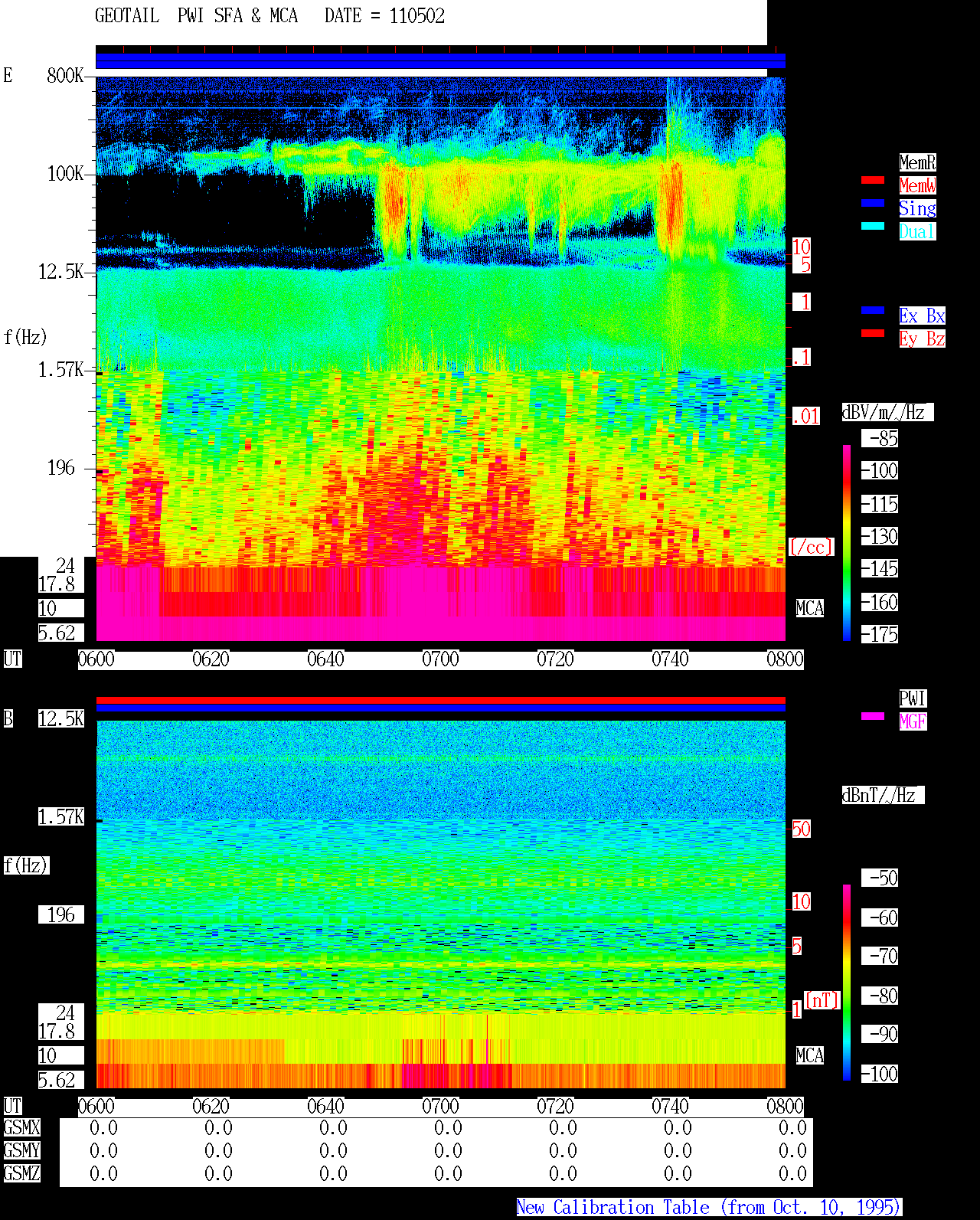Click the 1.57K label on E panel
Image resolution: width=980 pixels, height=1220 pixels.
(x=61, y=370)
